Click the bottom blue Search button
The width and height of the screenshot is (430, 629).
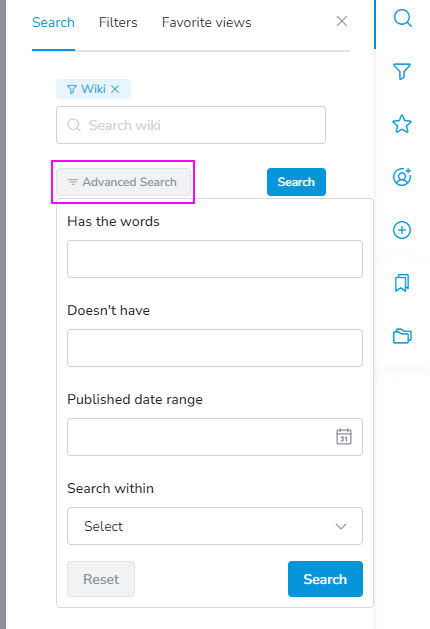[325, 579]
